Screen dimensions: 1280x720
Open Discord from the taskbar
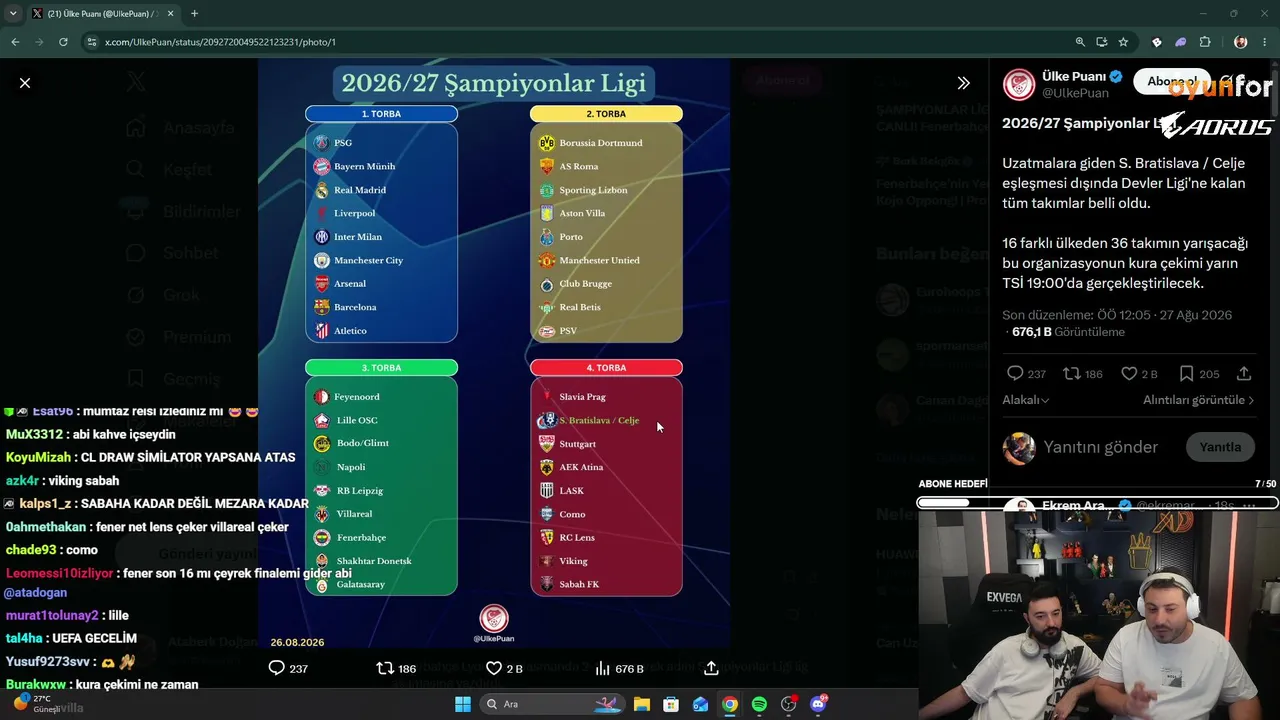click(x=818, y=704)
